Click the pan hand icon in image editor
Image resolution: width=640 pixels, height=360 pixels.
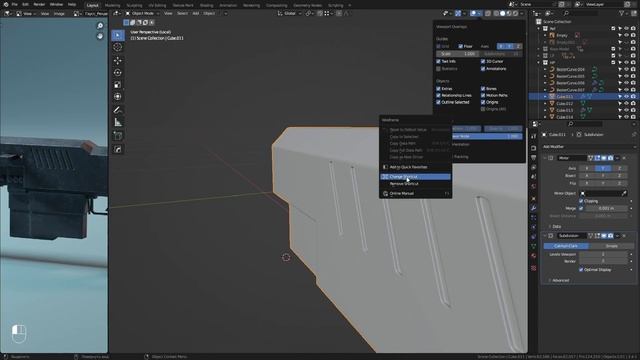100,36
